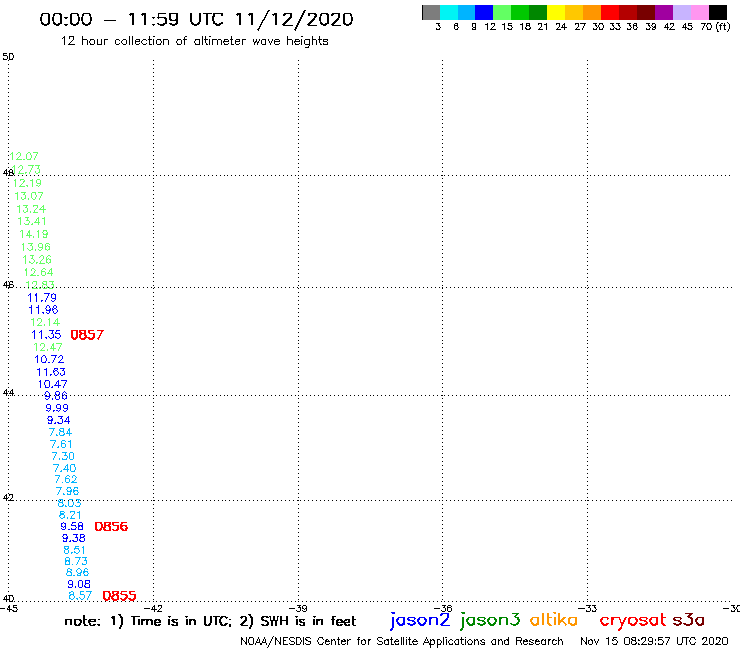The height and width of the screenshot is (650, 740).
Task: Click the 13.26 wave height
Action: coord(37,260)
